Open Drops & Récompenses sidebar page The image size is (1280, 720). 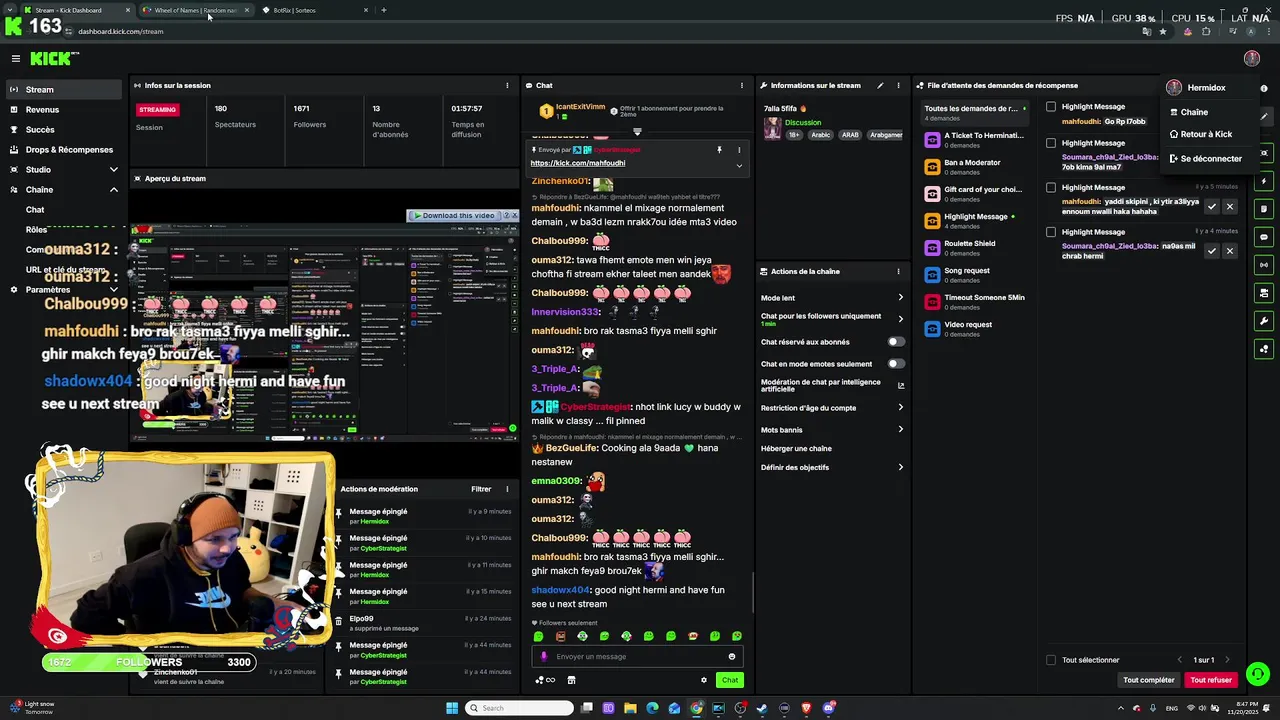64,150
